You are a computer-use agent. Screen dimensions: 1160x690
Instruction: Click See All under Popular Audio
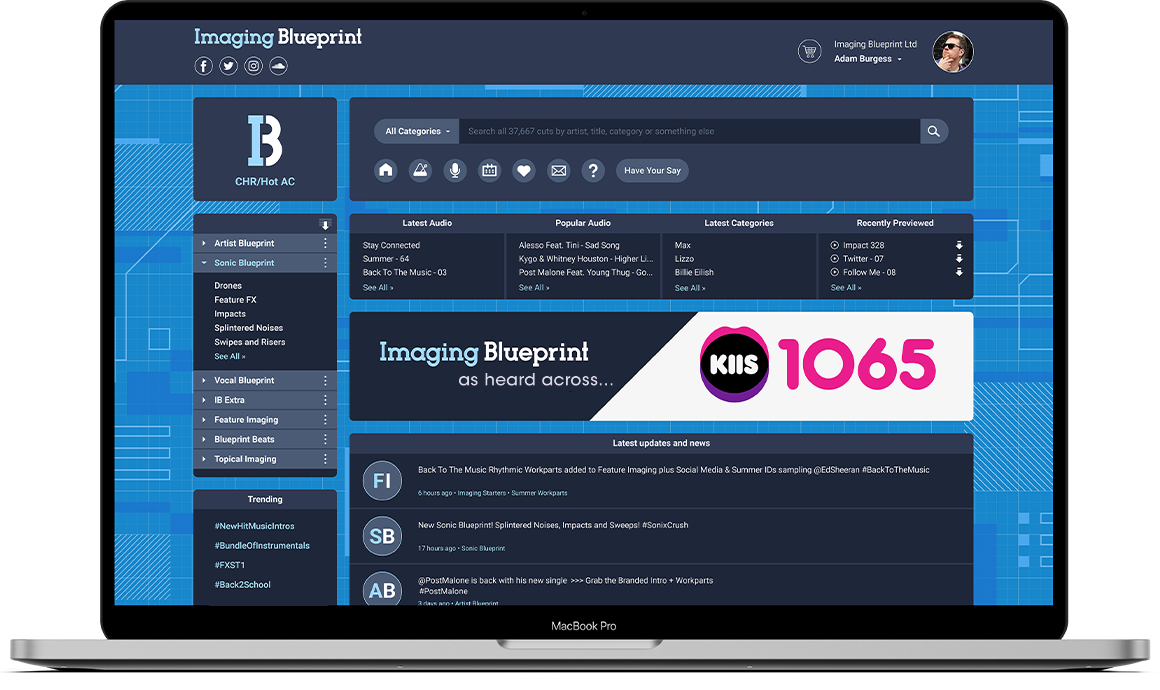point(534,288)
